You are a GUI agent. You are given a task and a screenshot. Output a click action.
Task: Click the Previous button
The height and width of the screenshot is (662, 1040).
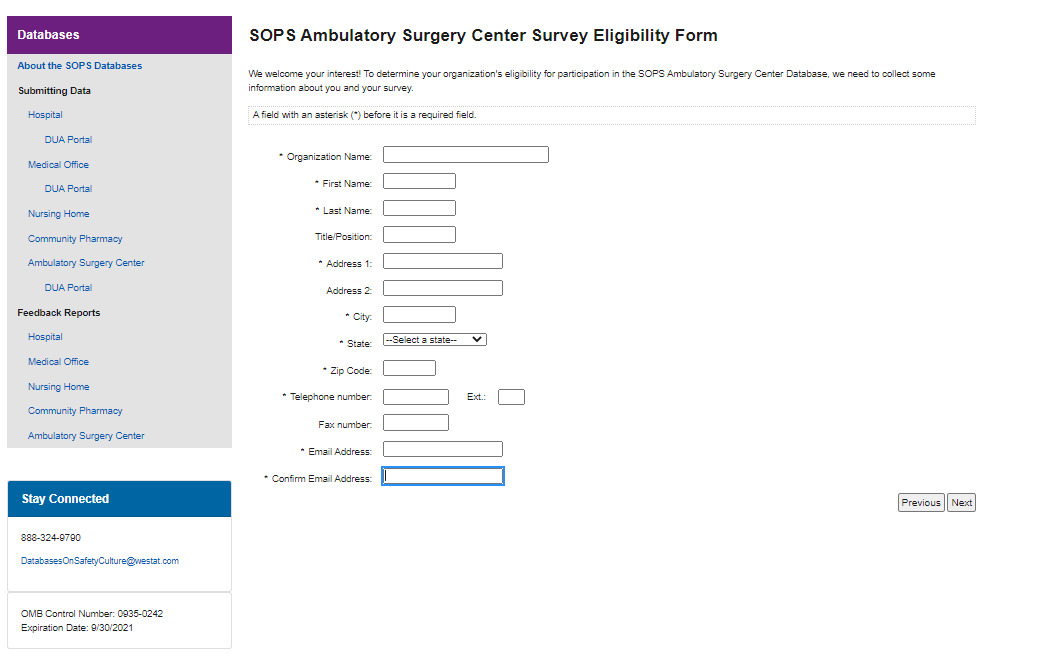click(x=920, y=503)
